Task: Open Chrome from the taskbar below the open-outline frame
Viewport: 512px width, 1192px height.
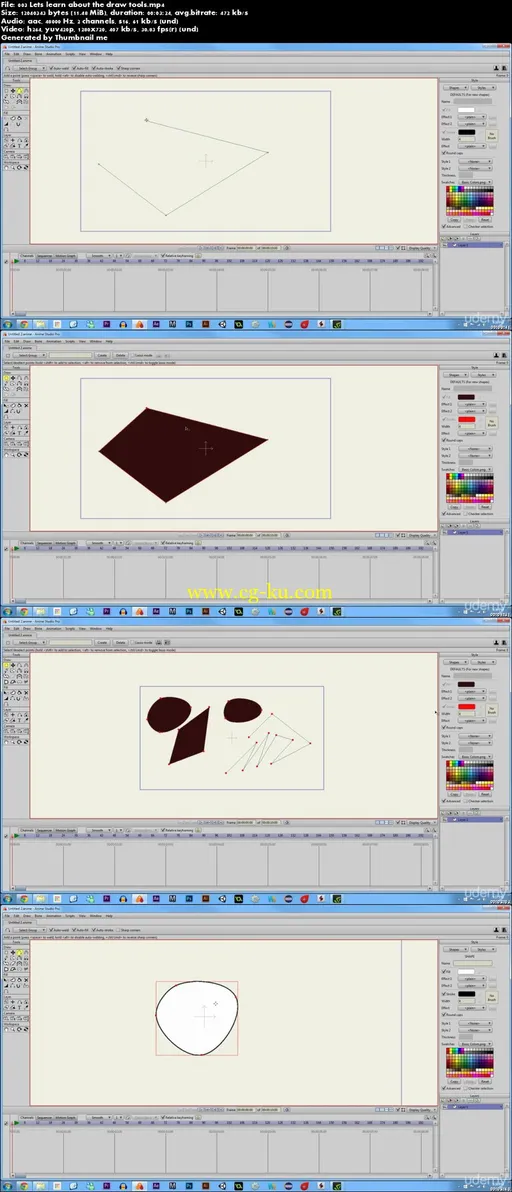Action: (24, 324)
